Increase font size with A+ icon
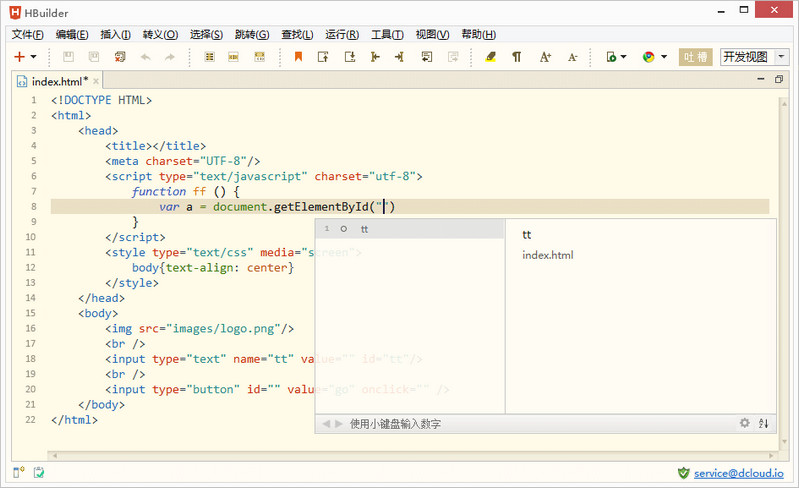The width and height of the screenshot is (799, 488). pyautogui.click(x=546, y=57)
